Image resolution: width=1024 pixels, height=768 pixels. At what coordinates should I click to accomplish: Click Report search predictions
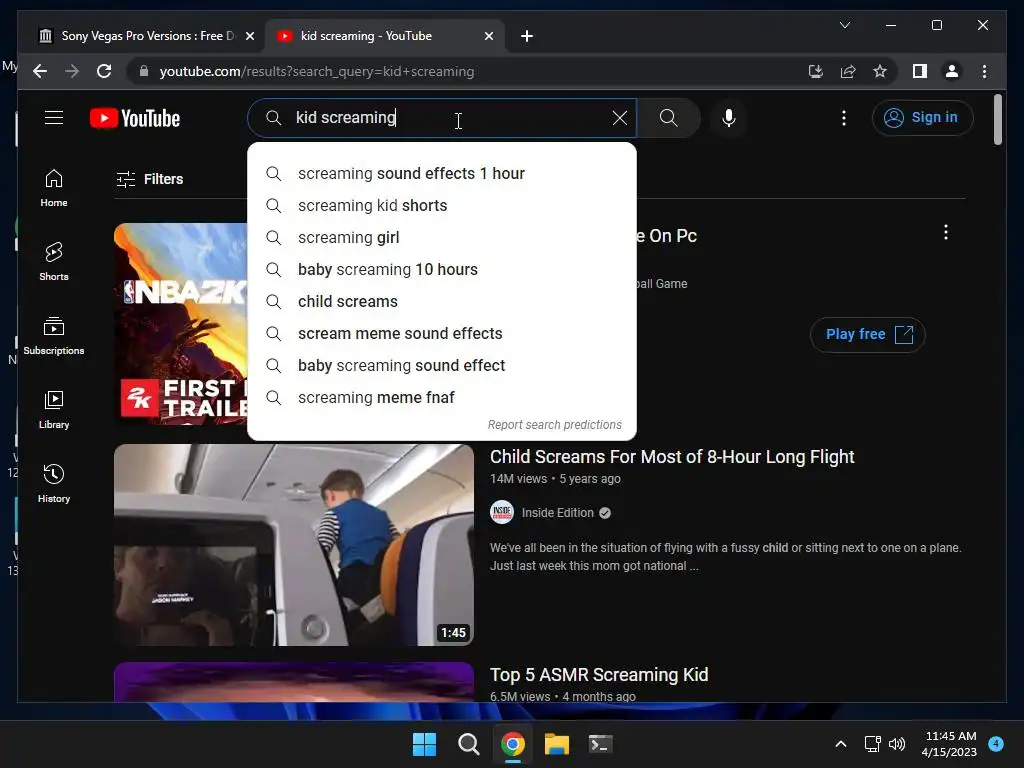554,424
